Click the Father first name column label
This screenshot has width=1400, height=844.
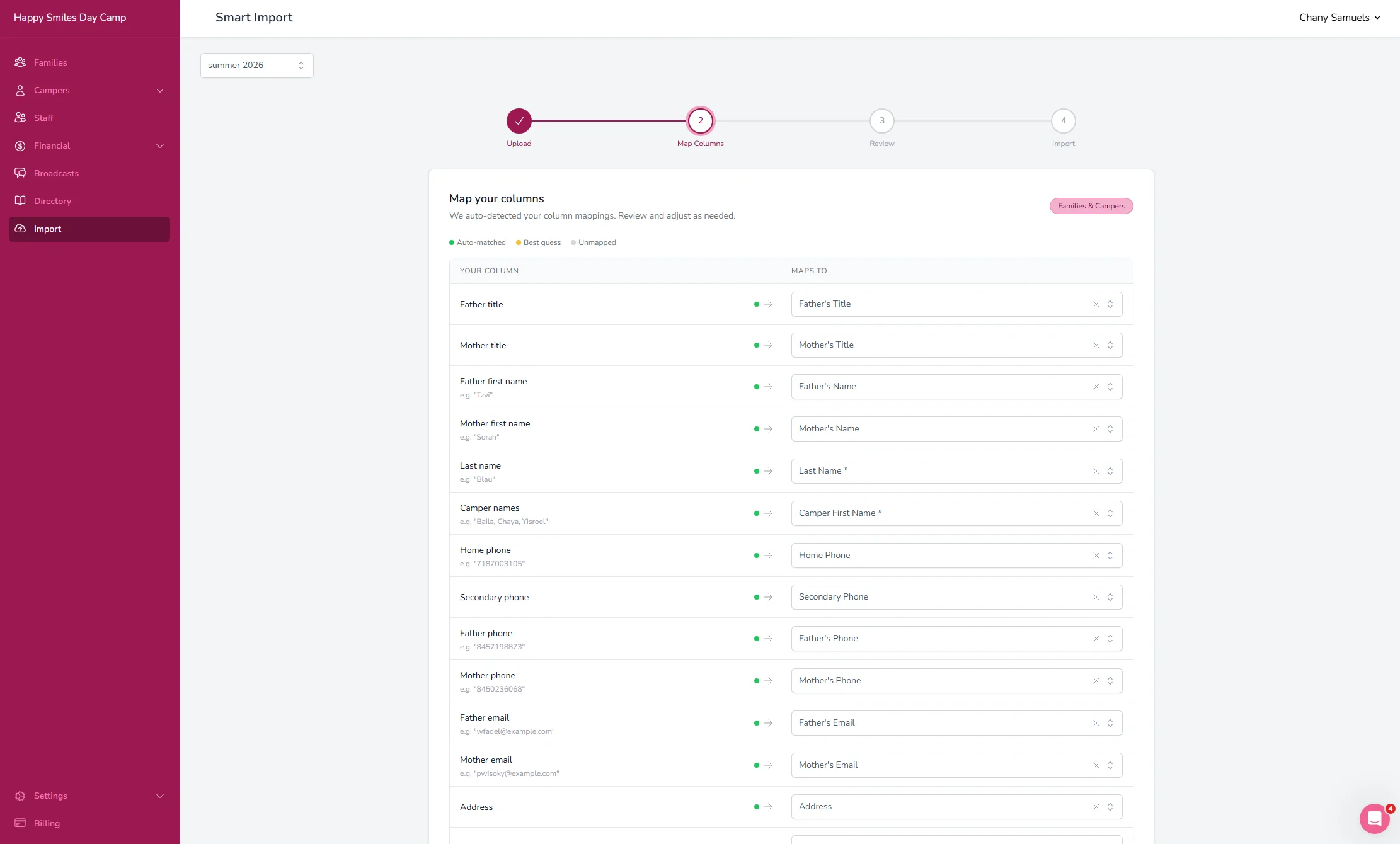[493, 381]
